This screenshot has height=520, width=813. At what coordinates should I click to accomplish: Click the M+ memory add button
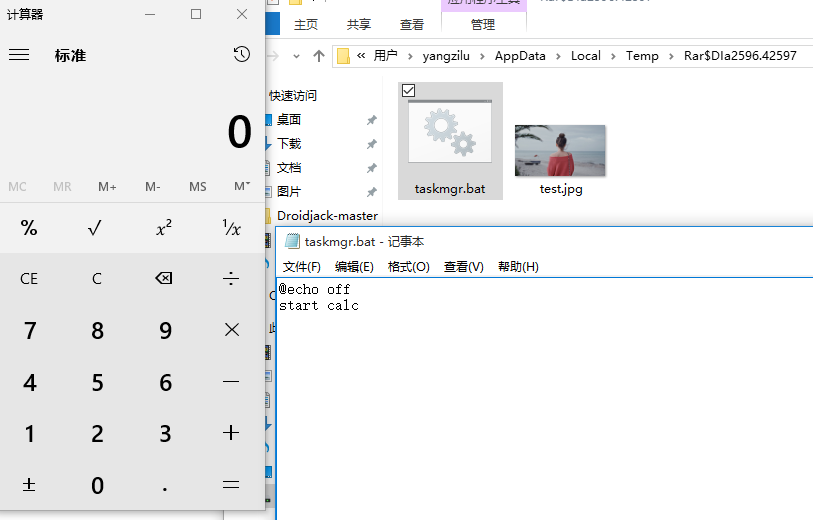tap(107, 187)
